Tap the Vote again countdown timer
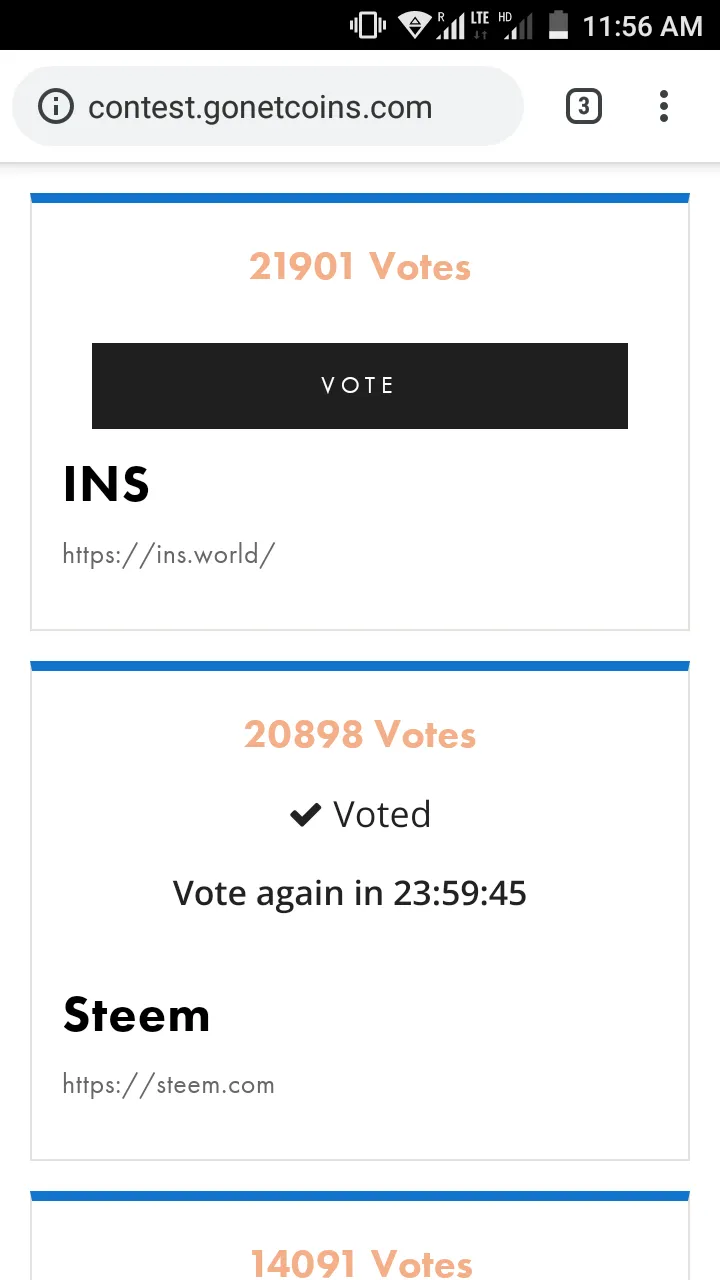Viewport: 720px width, 1280px height. (x=350, y=892)
